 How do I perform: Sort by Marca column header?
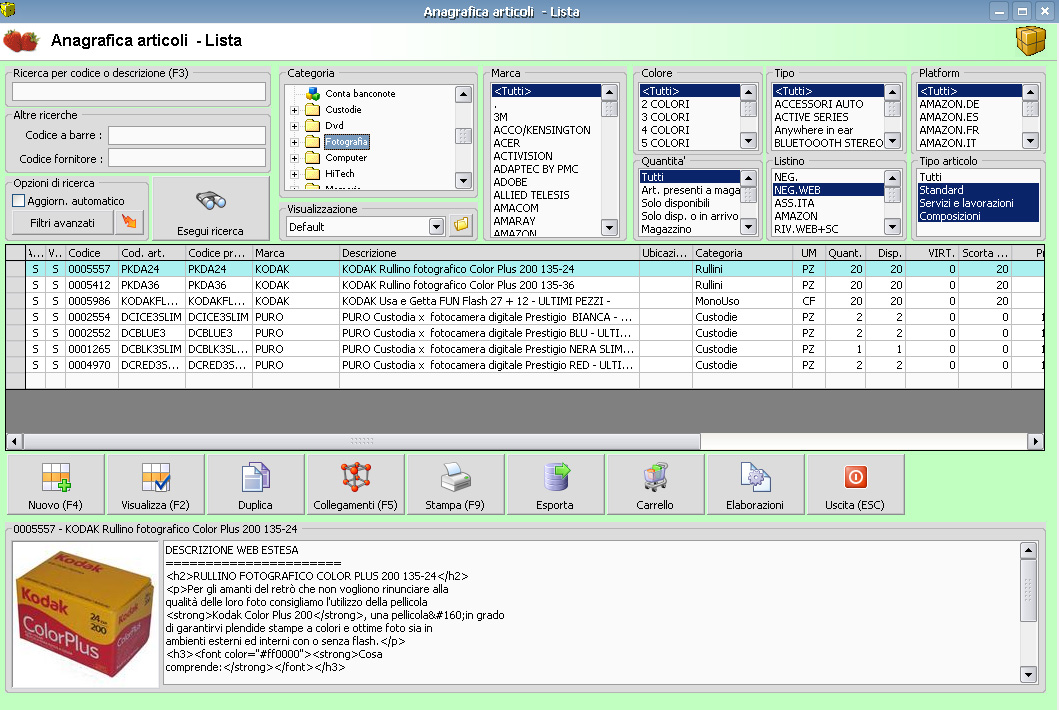296,253
